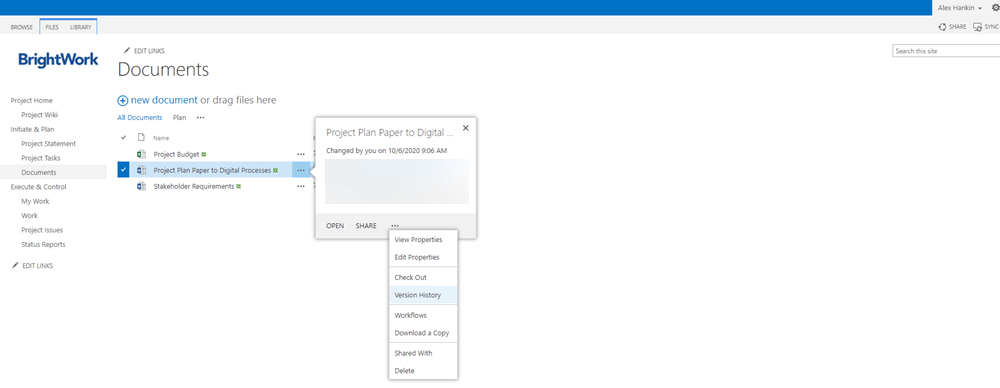The width and height of the screenshot is (1000, 388).
Task: Open the Stakeholder Requirements document
Action: [194, 186]
